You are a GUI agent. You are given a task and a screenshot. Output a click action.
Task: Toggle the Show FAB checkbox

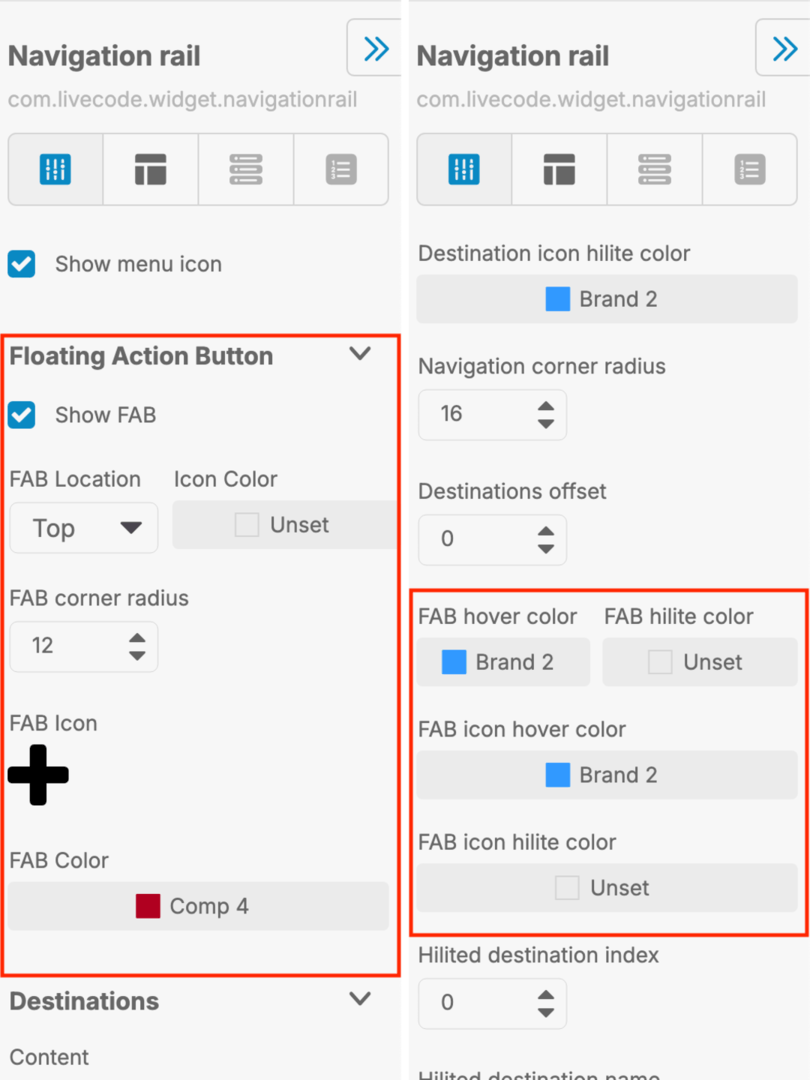[x=22, y=415]
